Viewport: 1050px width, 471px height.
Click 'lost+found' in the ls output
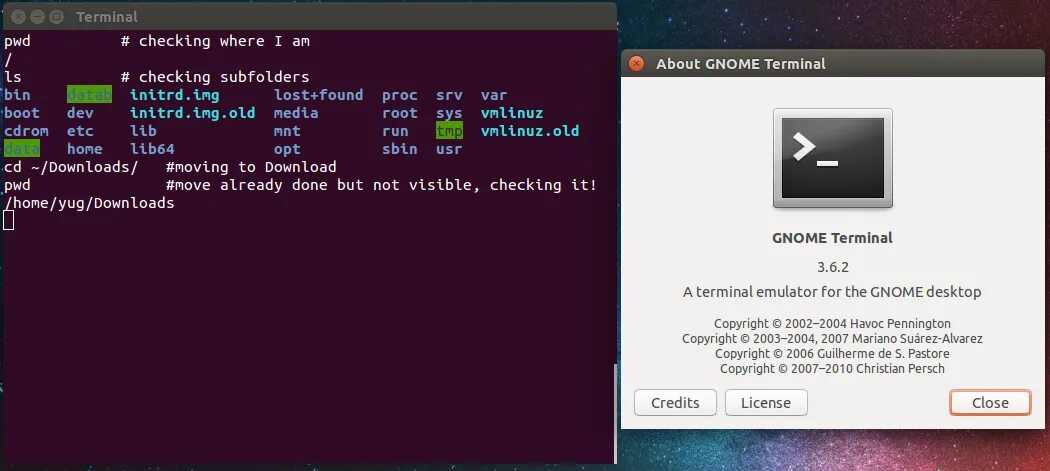(319, 95)
